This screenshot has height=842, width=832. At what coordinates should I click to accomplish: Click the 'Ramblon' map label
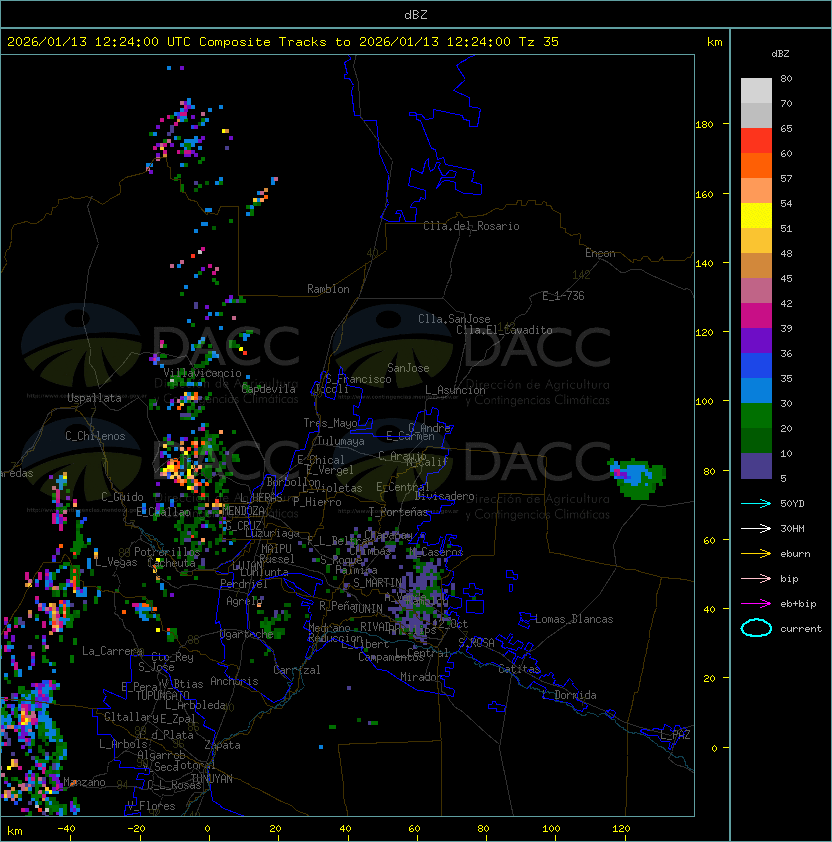point(328,289)
